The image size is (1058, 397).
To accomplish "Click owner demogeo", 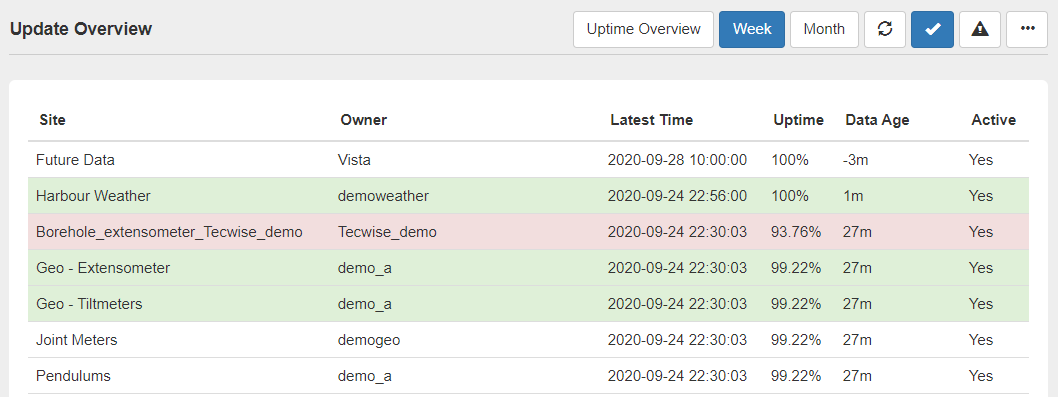I will click(369, 340).
